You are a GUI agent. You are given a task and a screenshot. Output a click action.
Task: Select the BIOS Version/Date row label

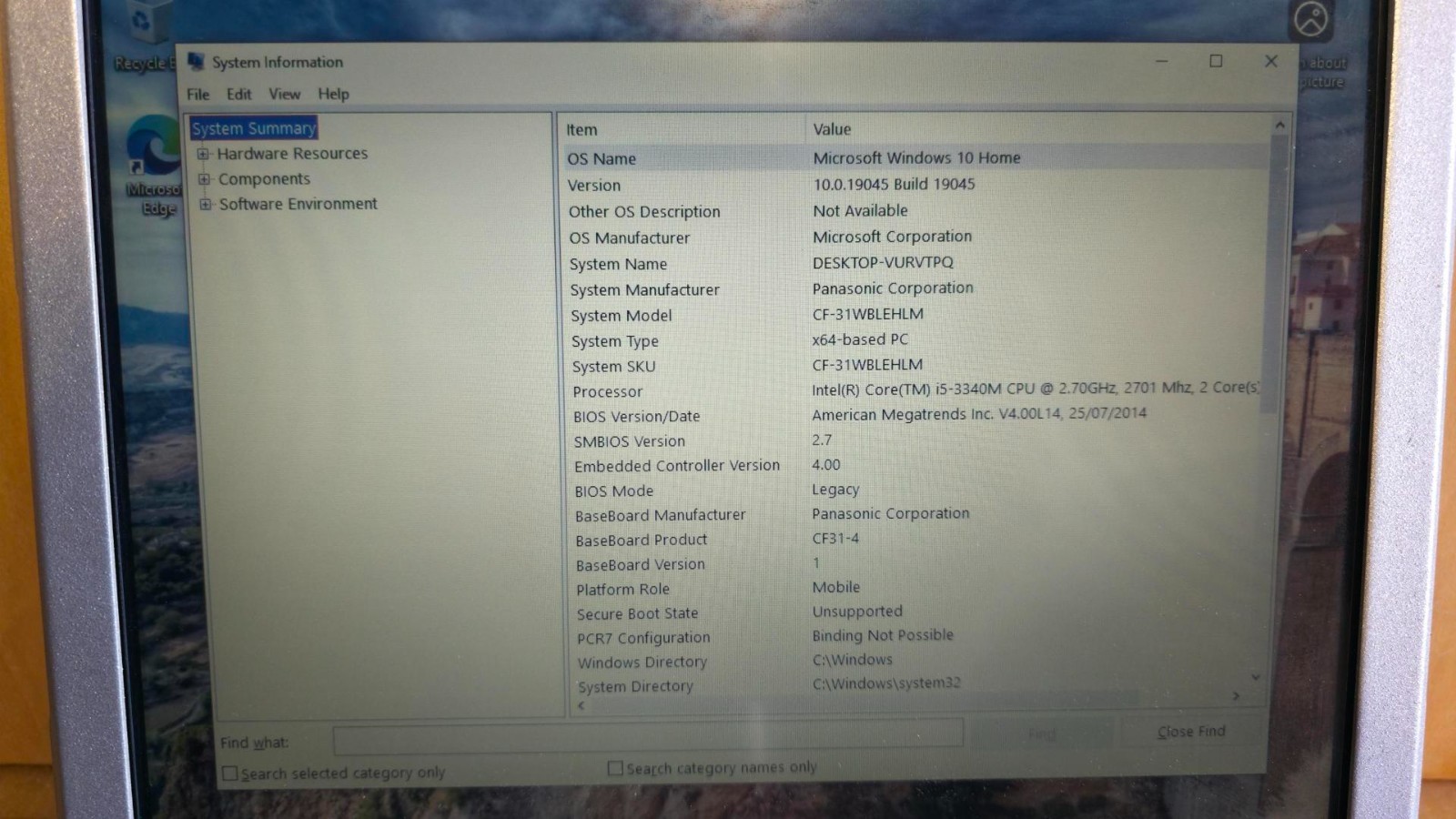click(x=636, y=417)
